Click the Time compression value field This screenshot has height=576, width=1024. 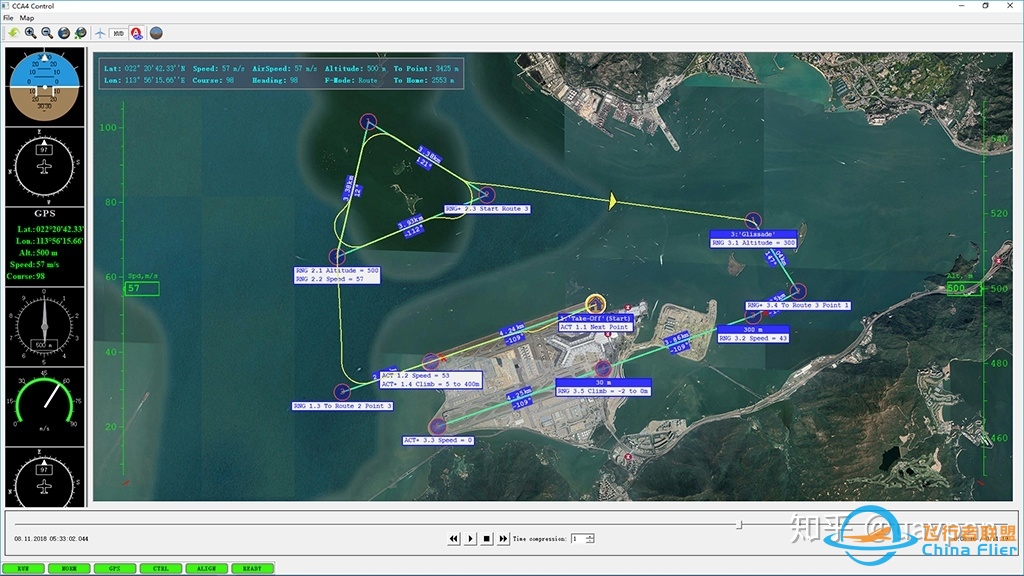577,538
